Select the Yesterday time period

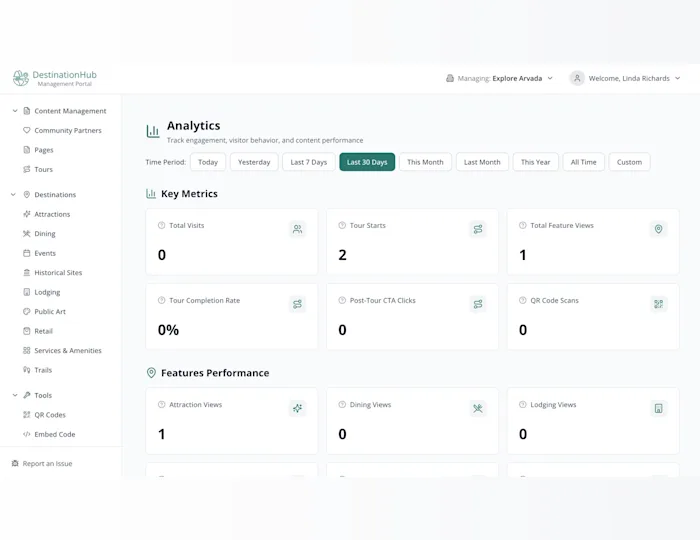(254, 162)
